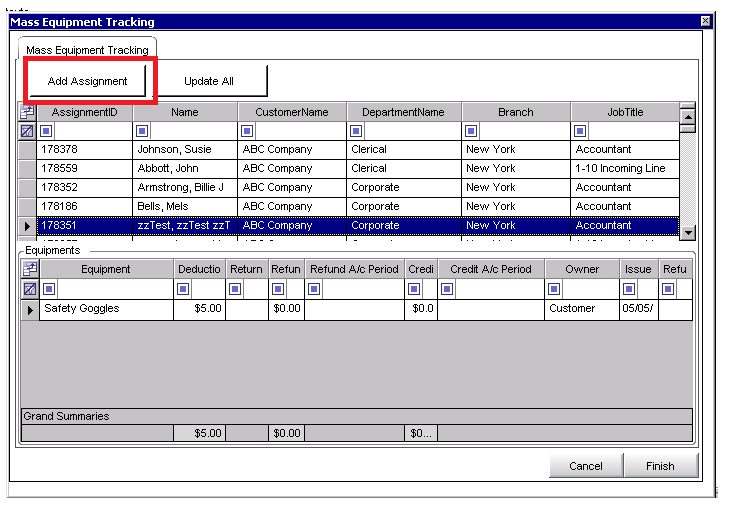Click Grand Summaries bar

(357, 416)
